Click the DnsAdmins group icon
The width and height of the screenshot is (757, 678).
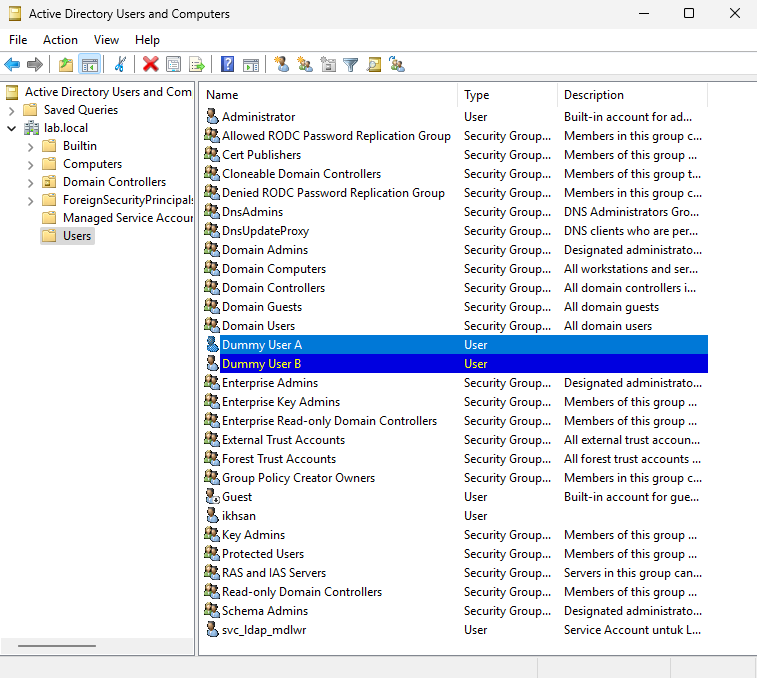click(212, 211)
